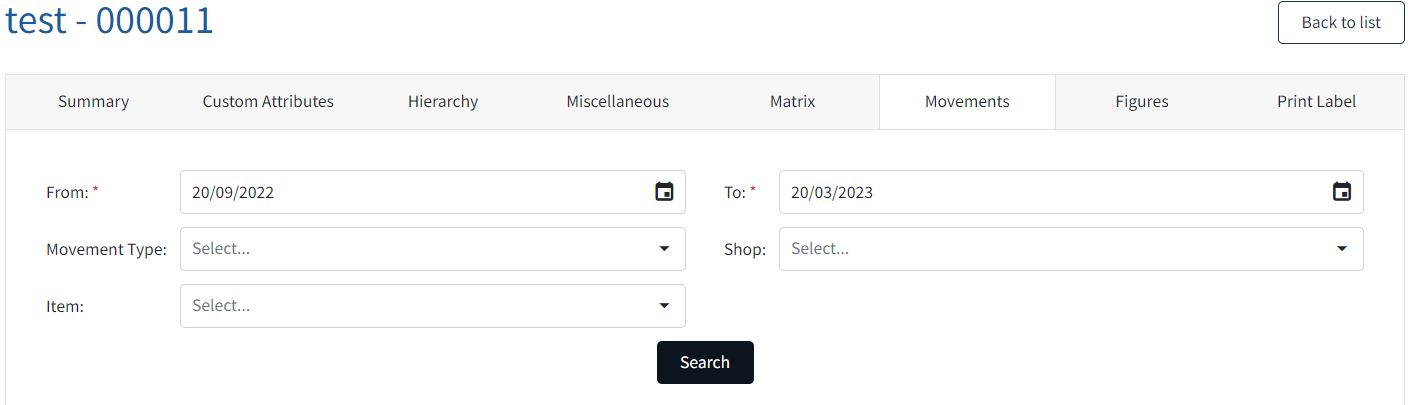Expand the Shop dropdown arrow

[x=1342, y=249]
